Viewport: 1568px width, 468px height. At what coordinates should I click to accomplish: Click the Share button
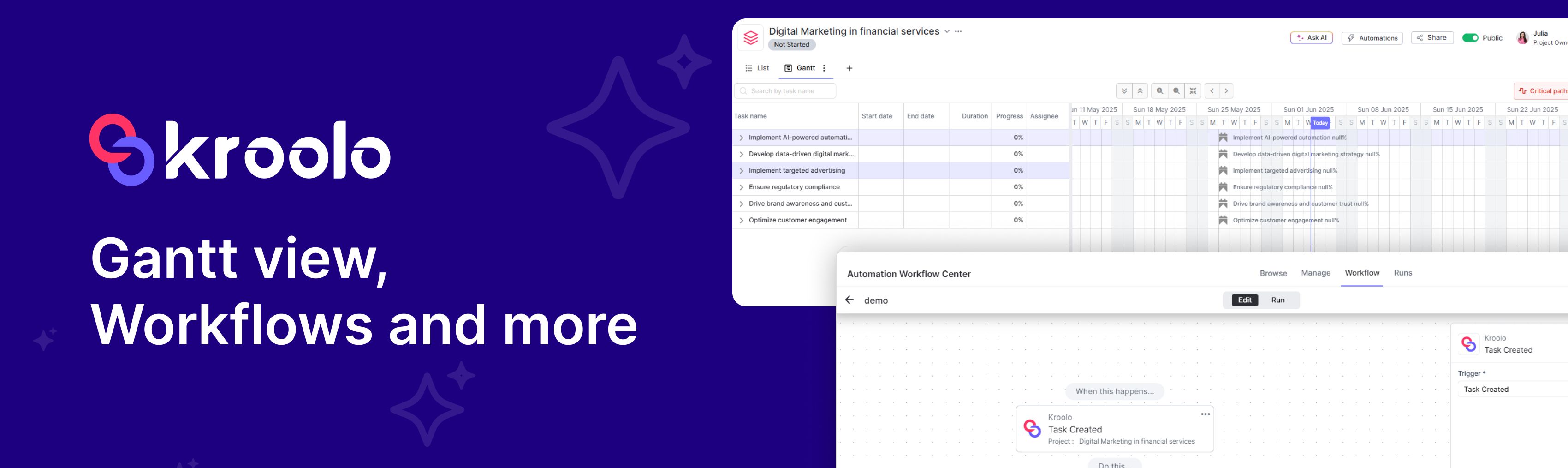[1432, 38]
